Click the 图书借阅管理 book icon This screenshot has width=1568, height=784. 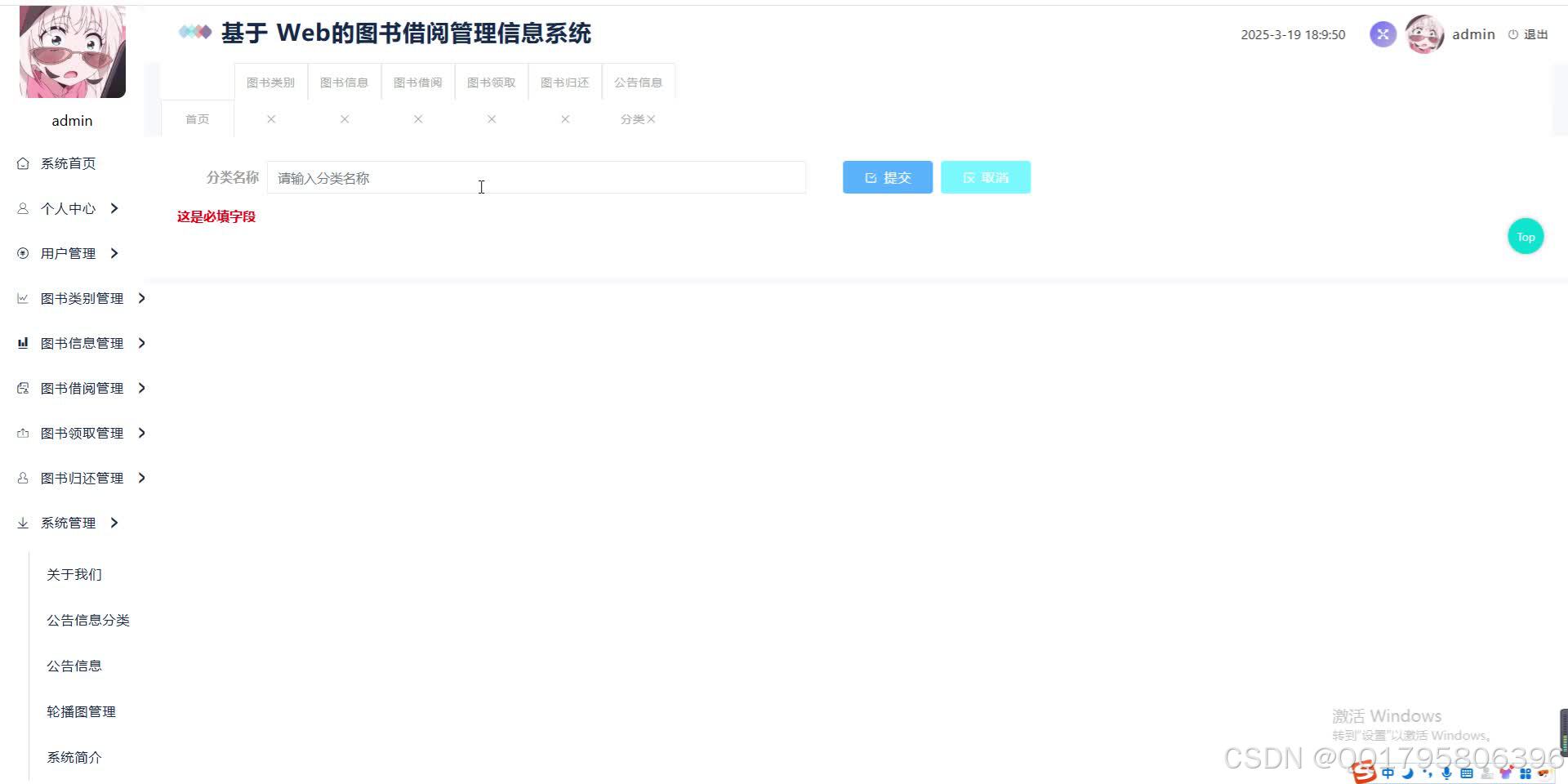click(22, 388)
